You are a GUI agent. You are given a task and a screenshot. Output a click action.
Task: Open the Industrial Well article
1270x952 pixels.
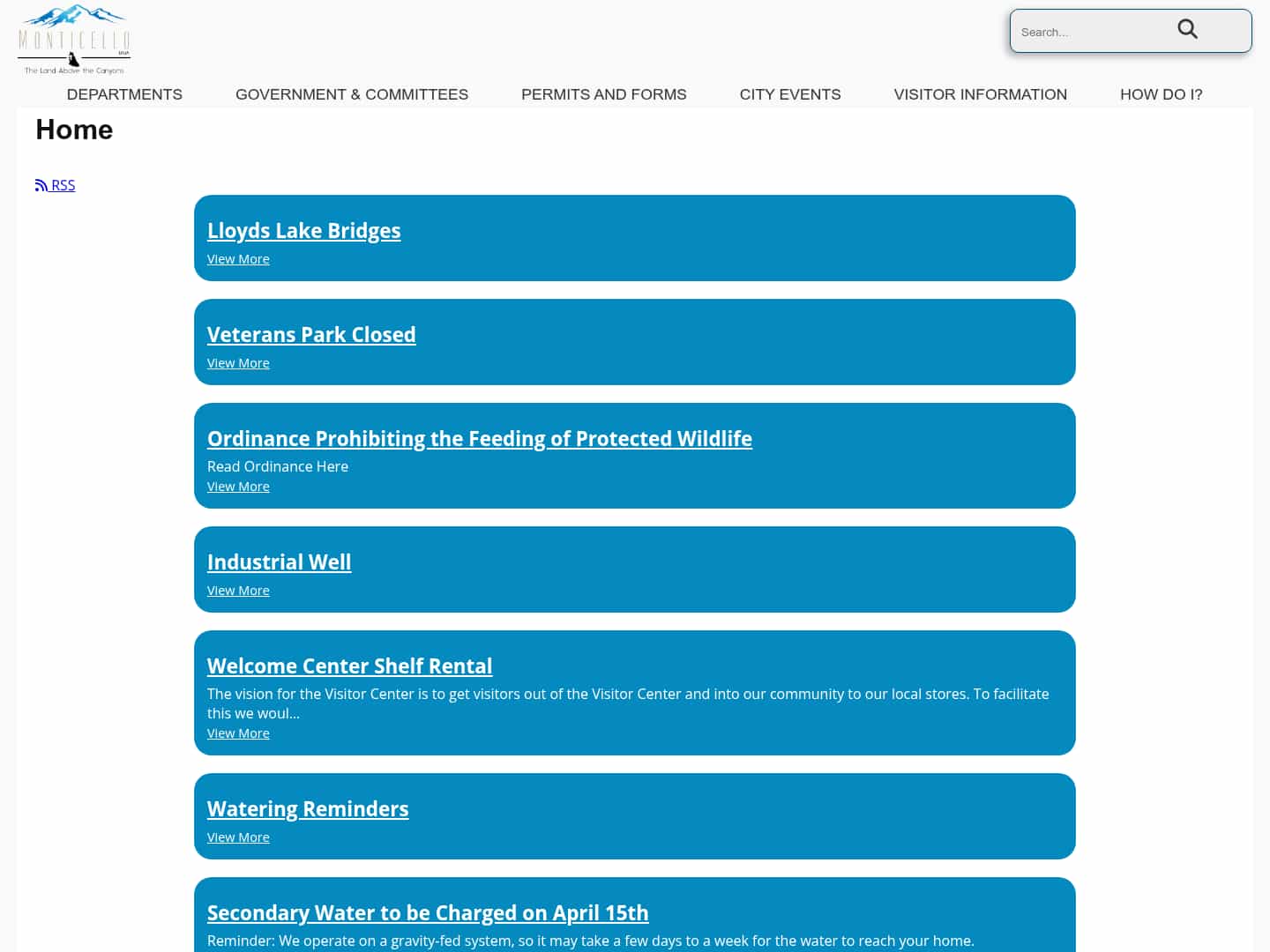click(x=279, y=562)
